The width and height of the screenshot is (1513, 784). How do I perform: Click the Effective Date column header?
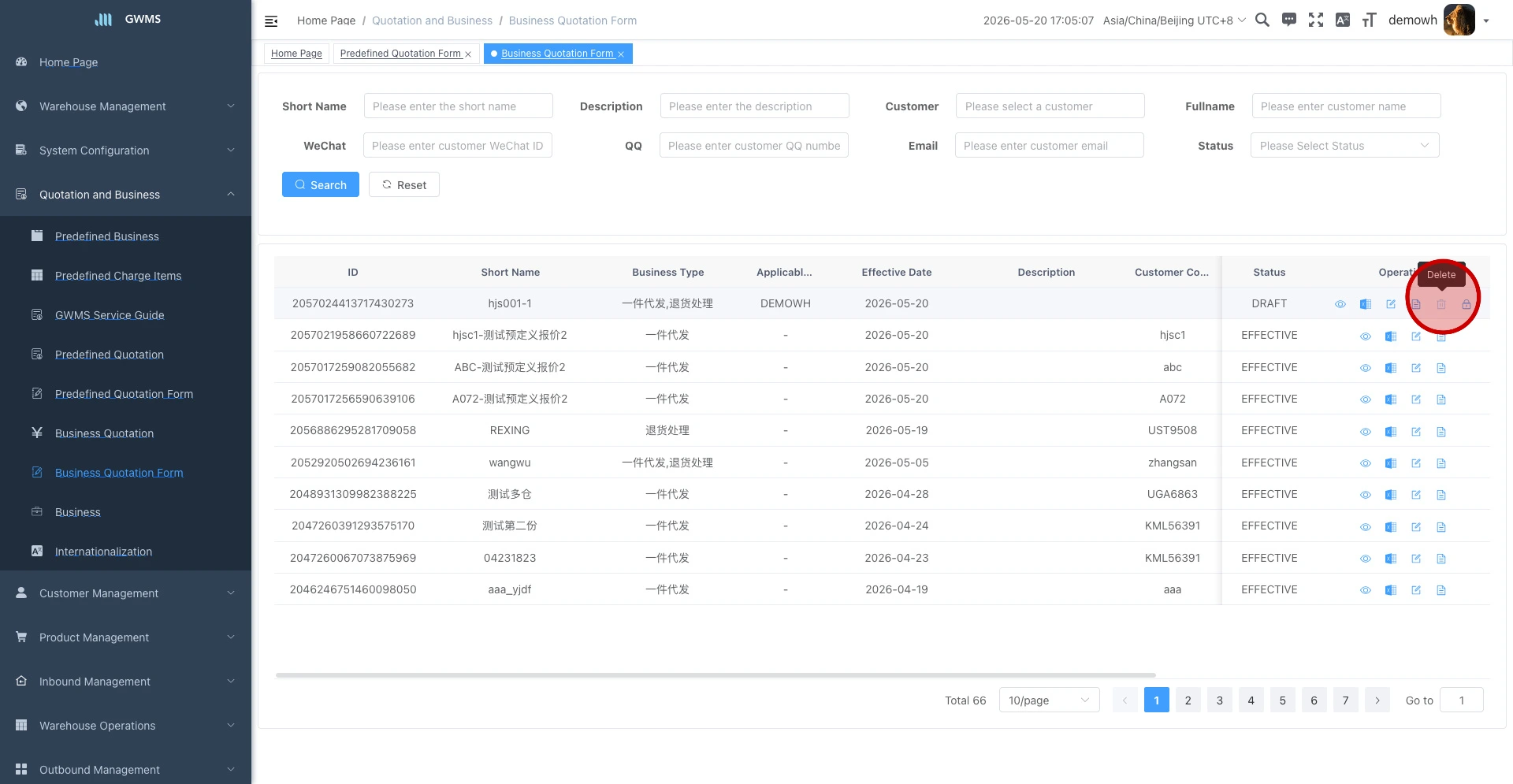click(897, 273)
